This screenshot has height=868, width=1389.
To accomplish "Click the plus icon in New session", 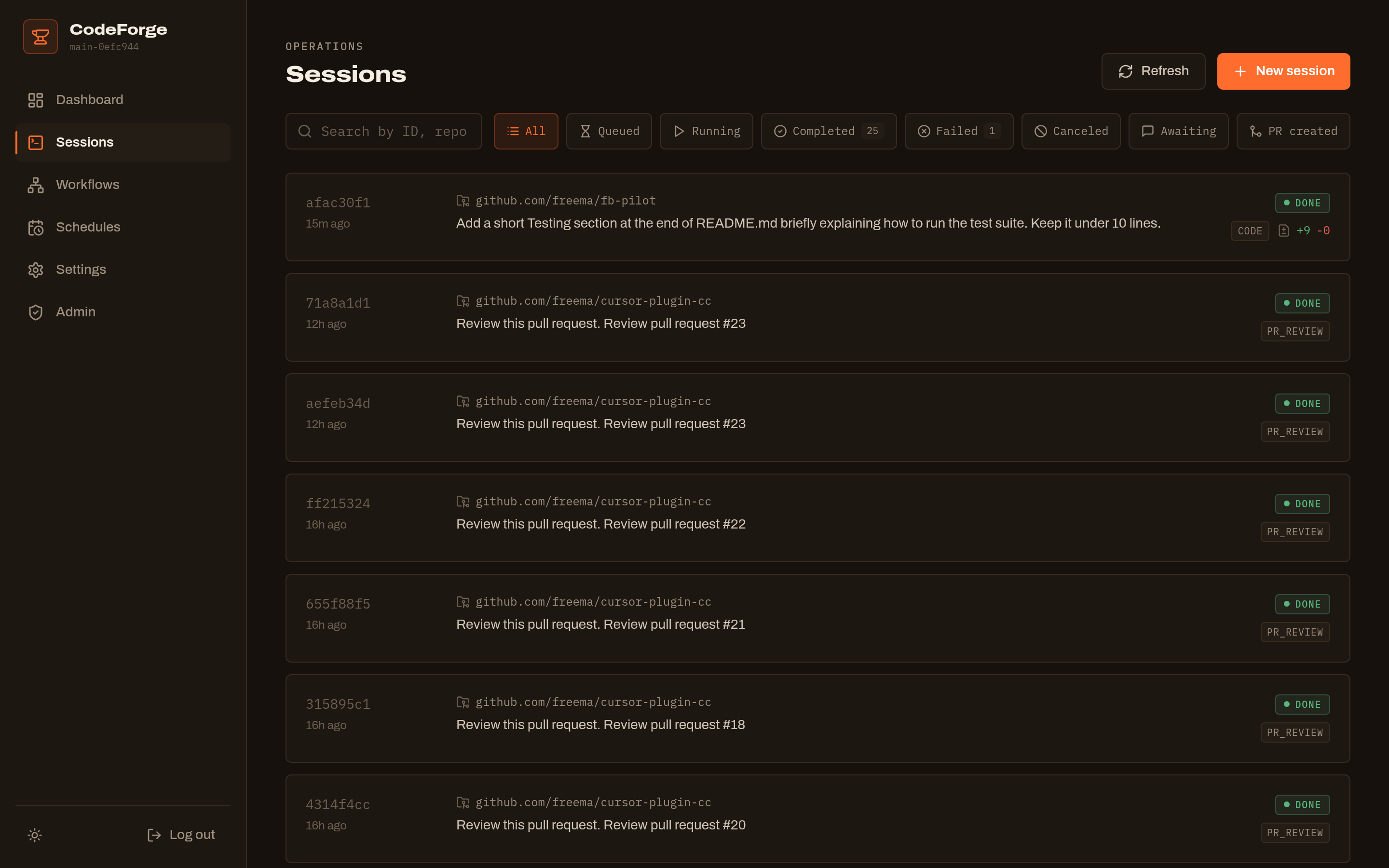I will pyautogui.click(x=1240, y=71).
